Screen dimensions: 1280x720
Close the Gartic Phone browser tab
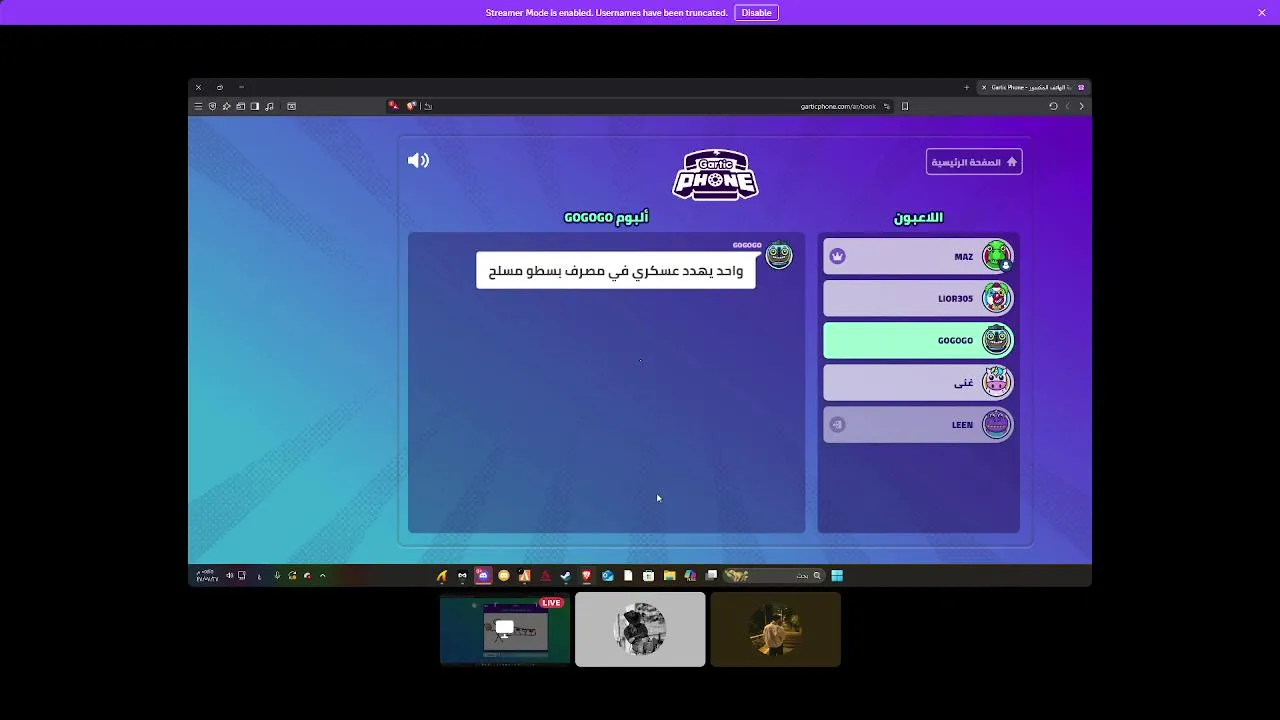984,87
